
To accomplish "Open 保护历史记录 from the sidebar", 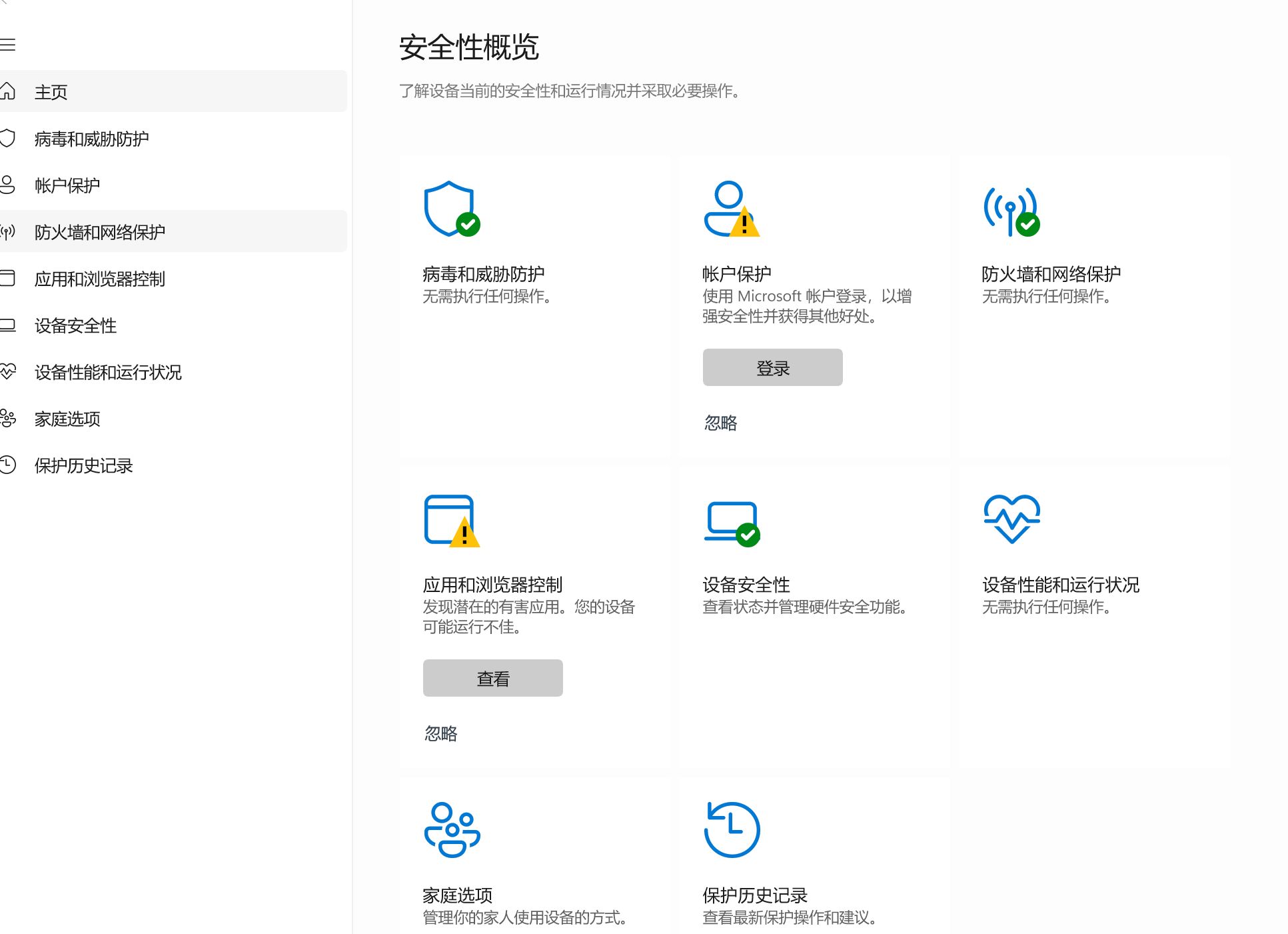I will (x=173, y=465).
